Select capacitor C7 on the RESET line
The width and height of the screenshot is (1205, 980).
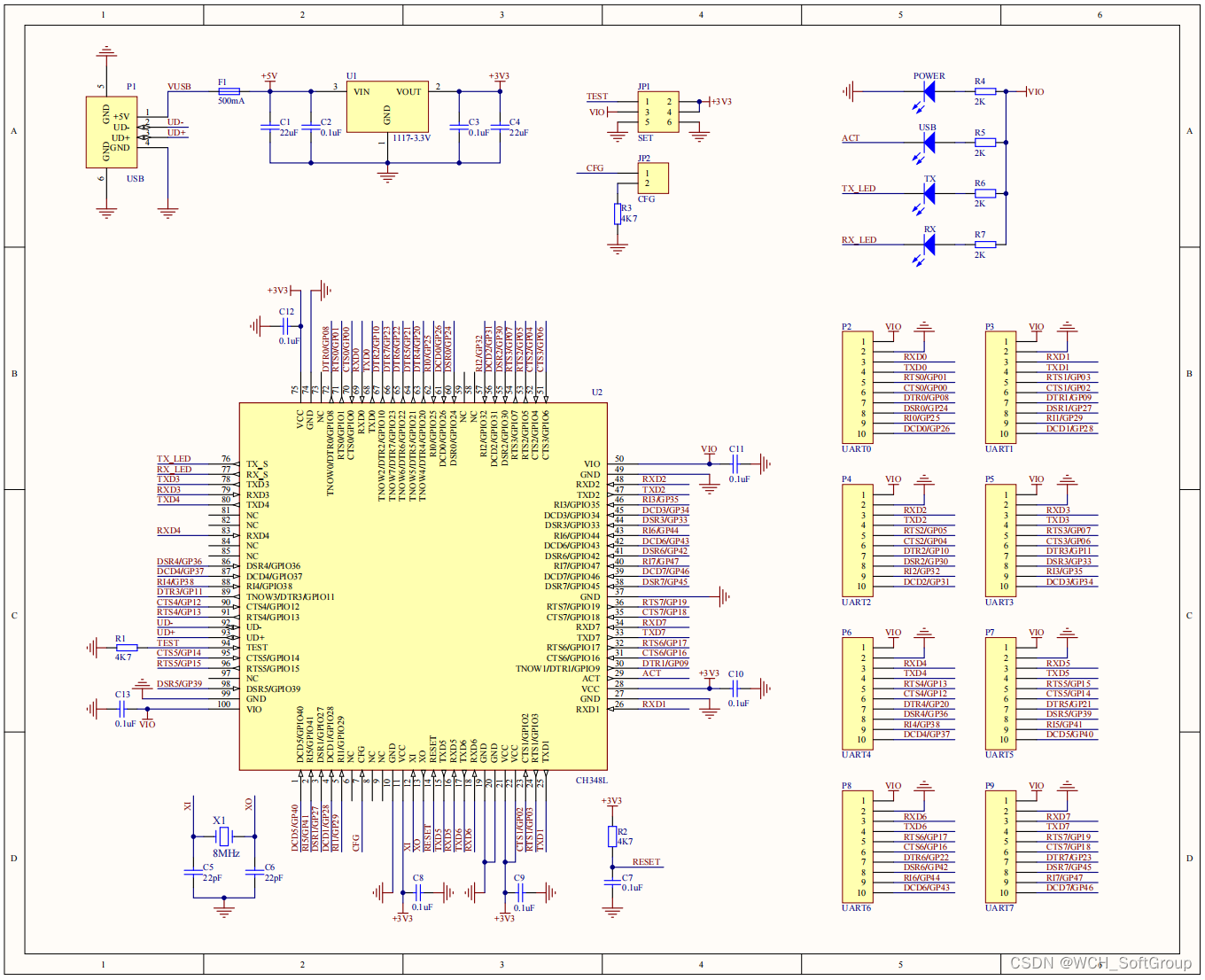[x=611, y=883]
